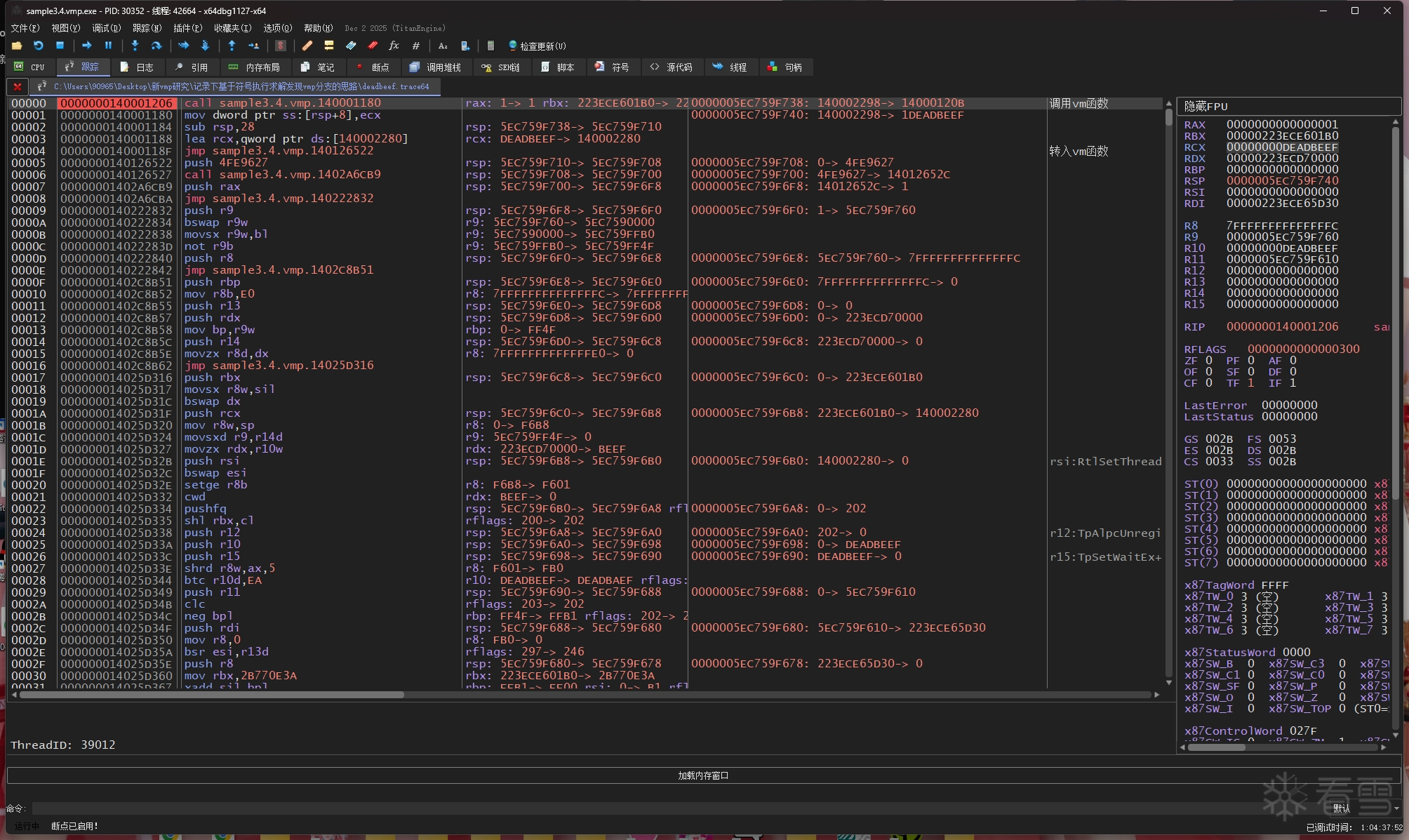
Task: Click the step over icon
Action: (156, 46)
